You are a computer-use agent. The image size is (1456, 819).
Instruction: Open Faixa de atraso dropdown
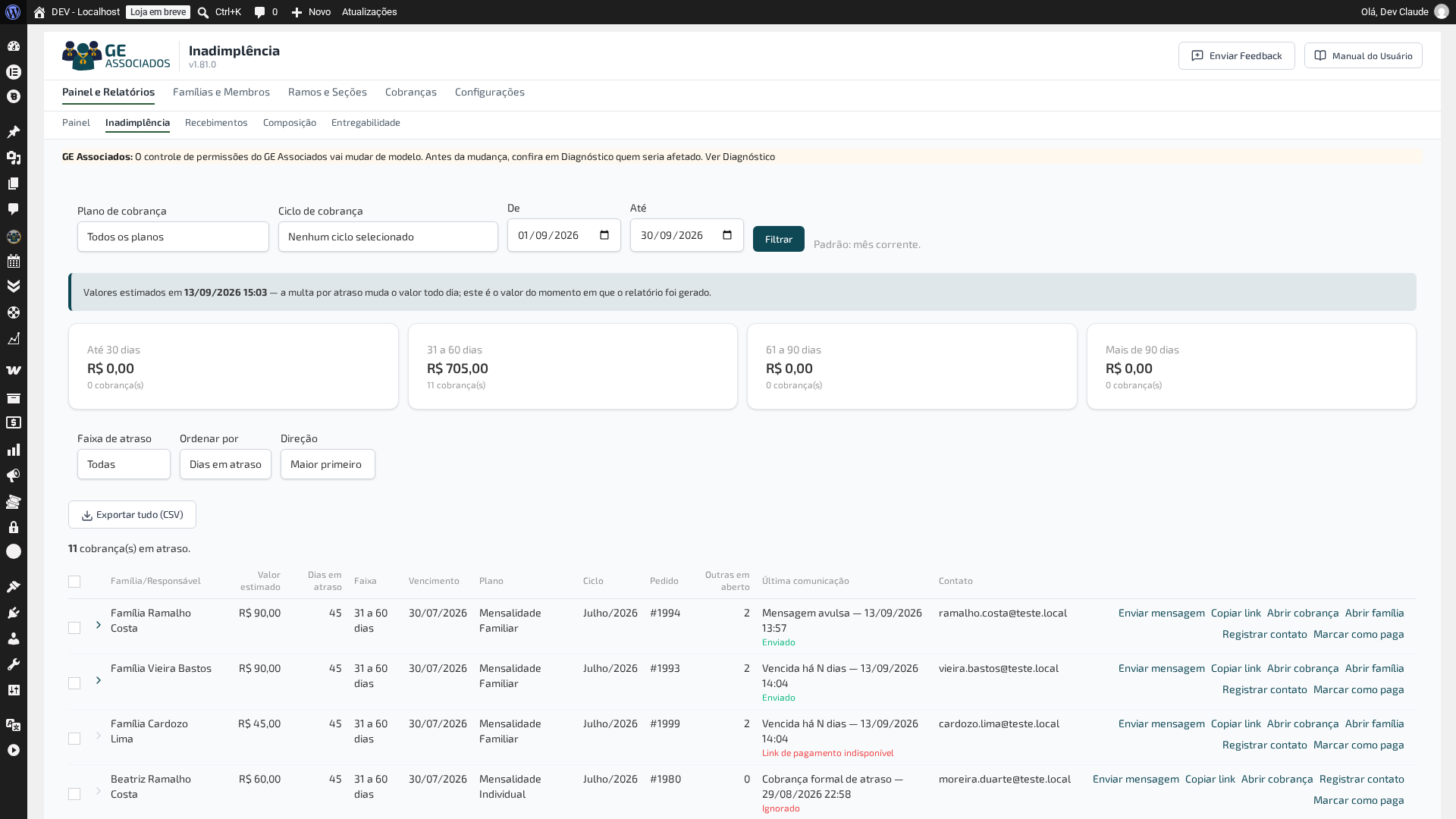[124, 464]
